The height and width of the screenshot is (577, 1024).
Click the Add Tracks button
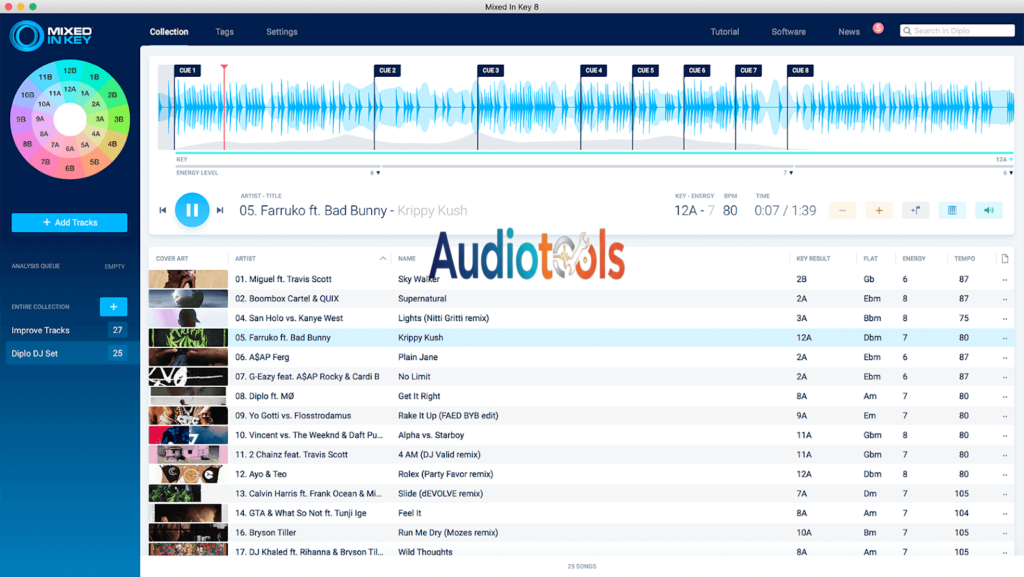(x=69, y=222)
